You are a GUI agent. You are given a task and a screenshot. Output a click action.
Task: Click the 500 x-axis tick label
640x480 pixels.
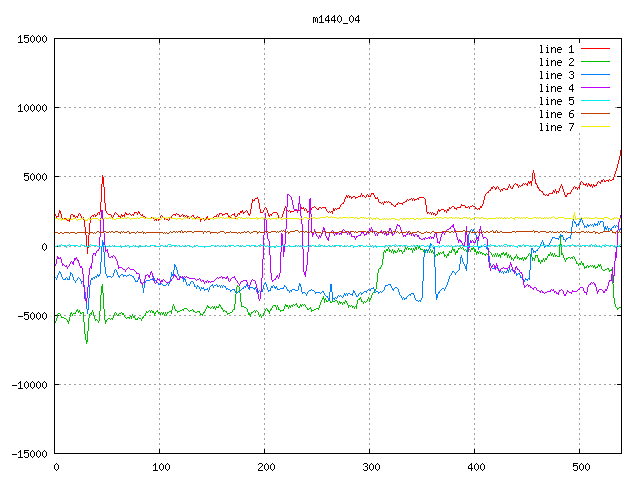[x=580, y=467]
